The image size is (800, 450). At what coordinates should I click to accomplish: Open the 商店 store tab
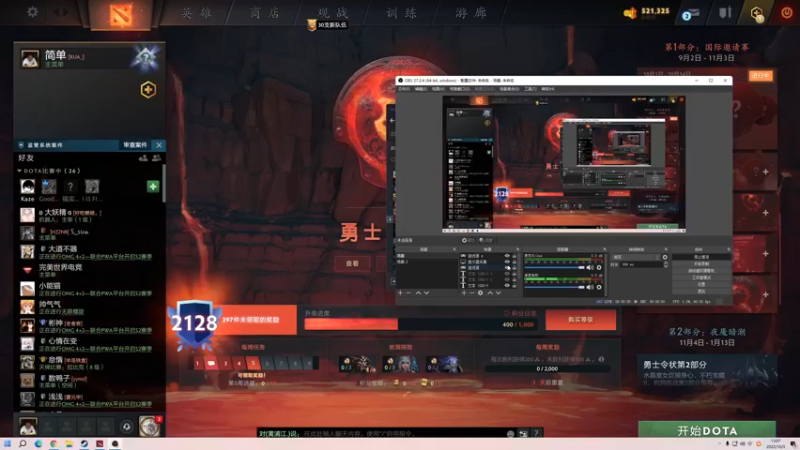(x=265, y=13)
